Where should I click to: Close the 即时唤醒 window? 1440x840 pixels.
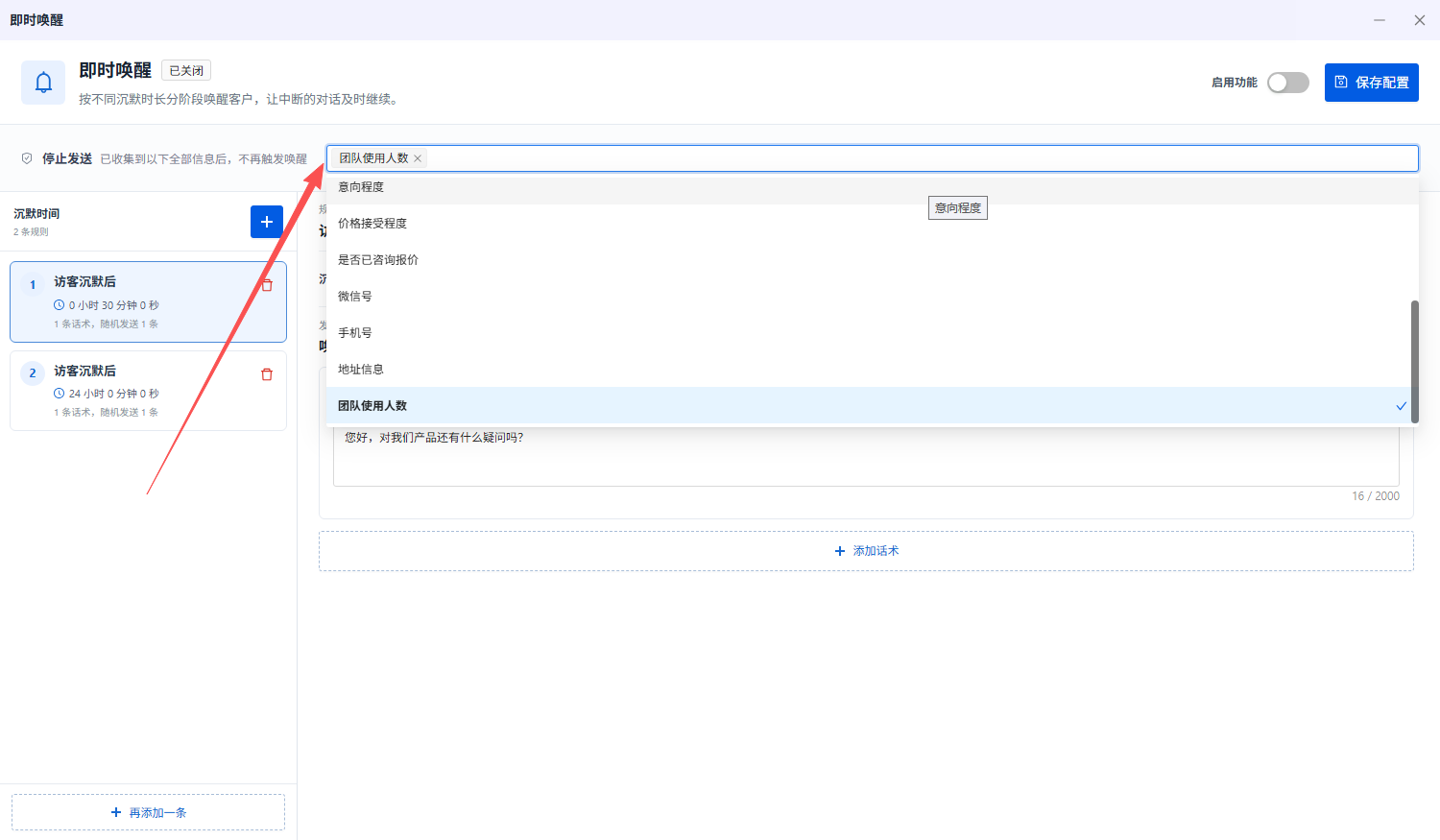coord(1420,20)
